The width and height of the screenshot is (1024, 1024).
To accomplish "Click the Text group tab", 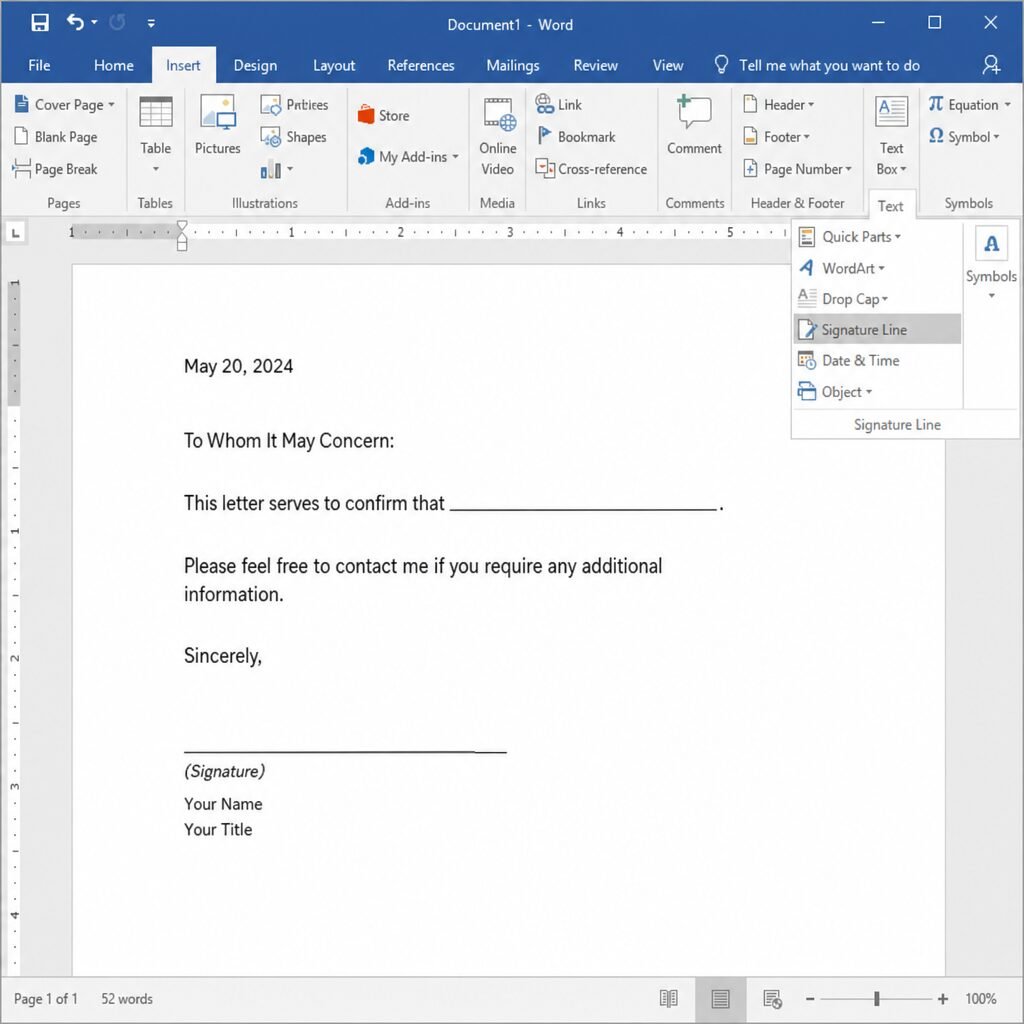I will click(x=891, y=206).
